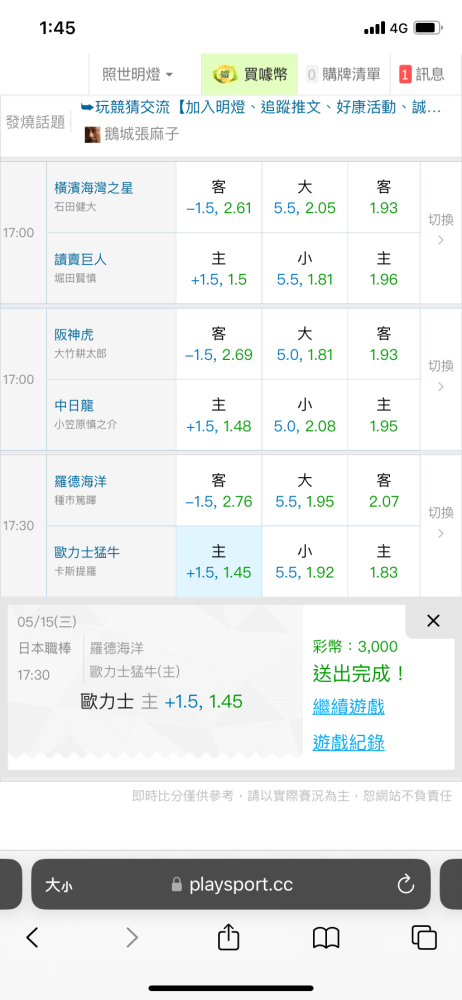Open 購牌清單 purchase list tab
The height and width of the screenshot is (1000, 462).
(x=343, y=74)
